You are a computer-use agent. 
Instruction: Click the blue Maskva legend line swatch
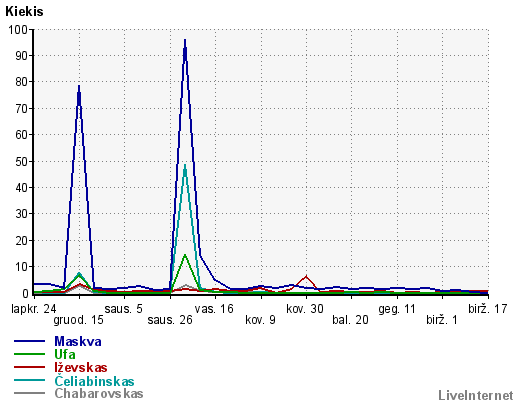(29, 341)
